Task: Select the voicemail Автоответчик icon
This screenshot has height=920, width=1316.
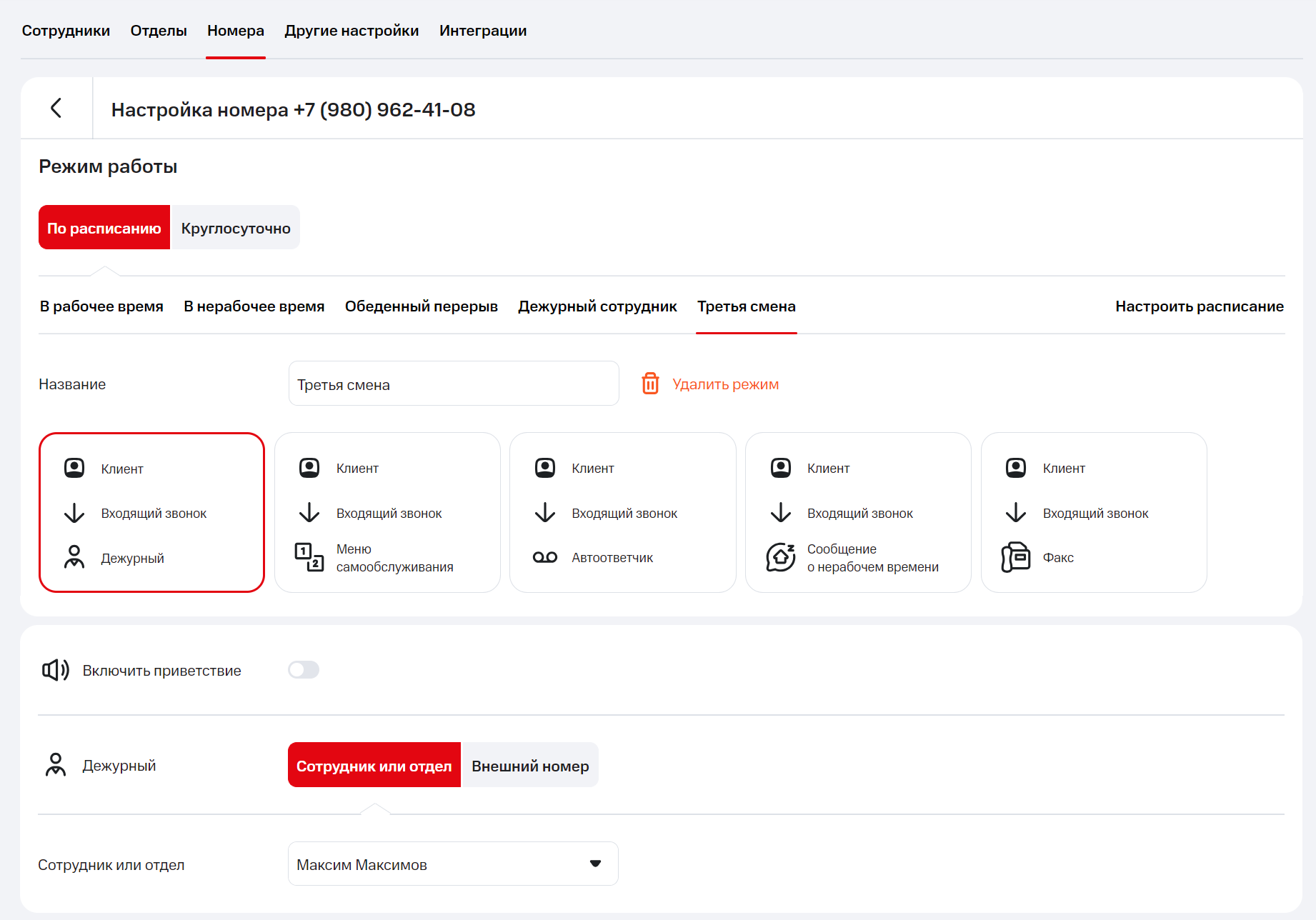Action: (545, 557)
